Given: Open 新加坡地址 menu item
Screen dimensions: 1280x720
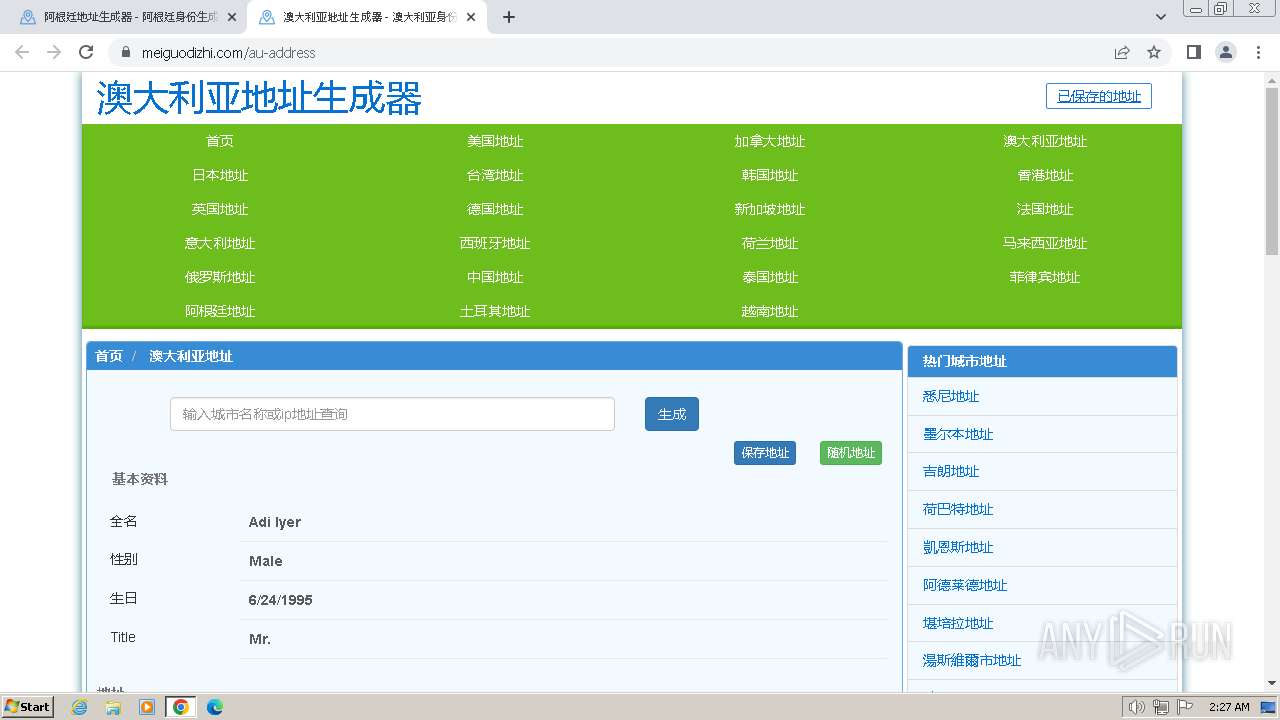Looking at the screenshot, I should tap(770, 209).
